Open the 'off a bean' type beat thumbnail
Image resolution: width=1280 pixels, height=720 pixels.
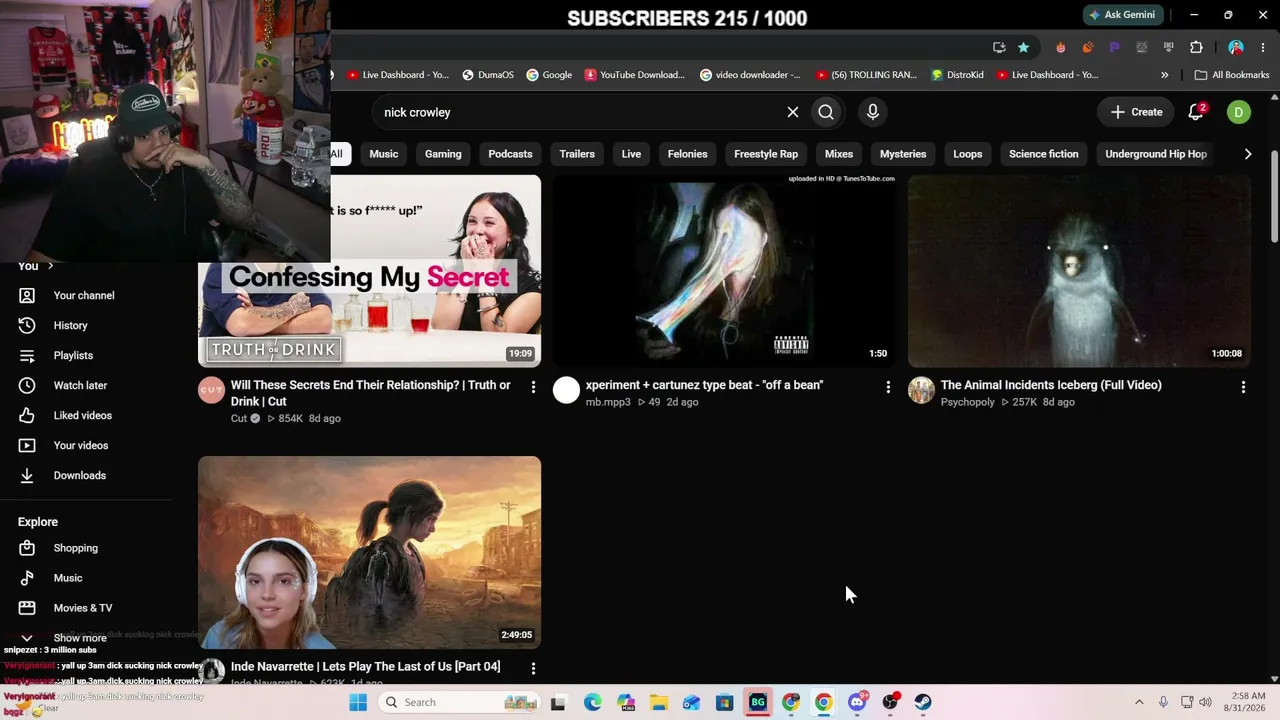(724, 271)
